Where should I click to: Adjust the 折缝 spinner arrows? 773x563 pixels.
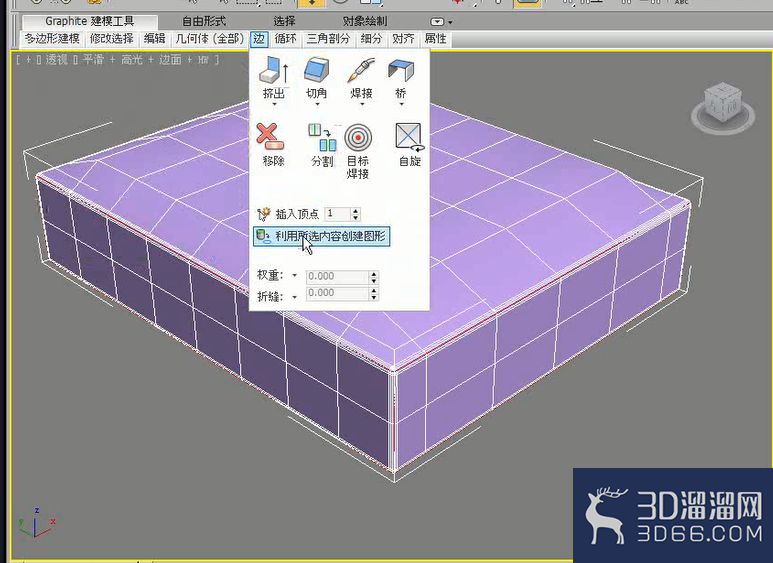[374, 294]
